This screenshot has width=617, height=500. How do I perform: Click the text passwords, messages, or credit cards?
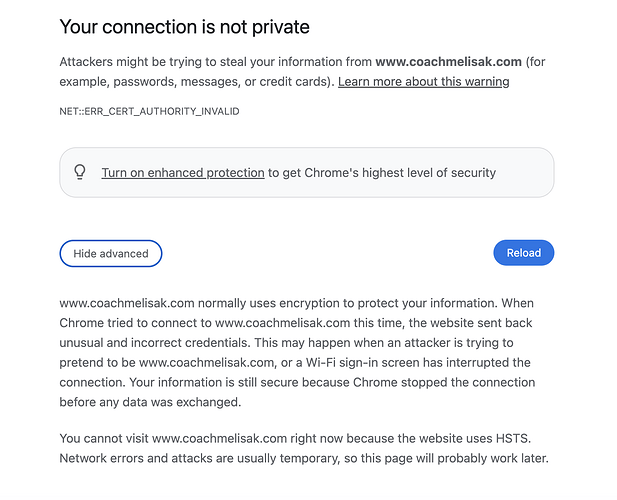tap(221, 81)
